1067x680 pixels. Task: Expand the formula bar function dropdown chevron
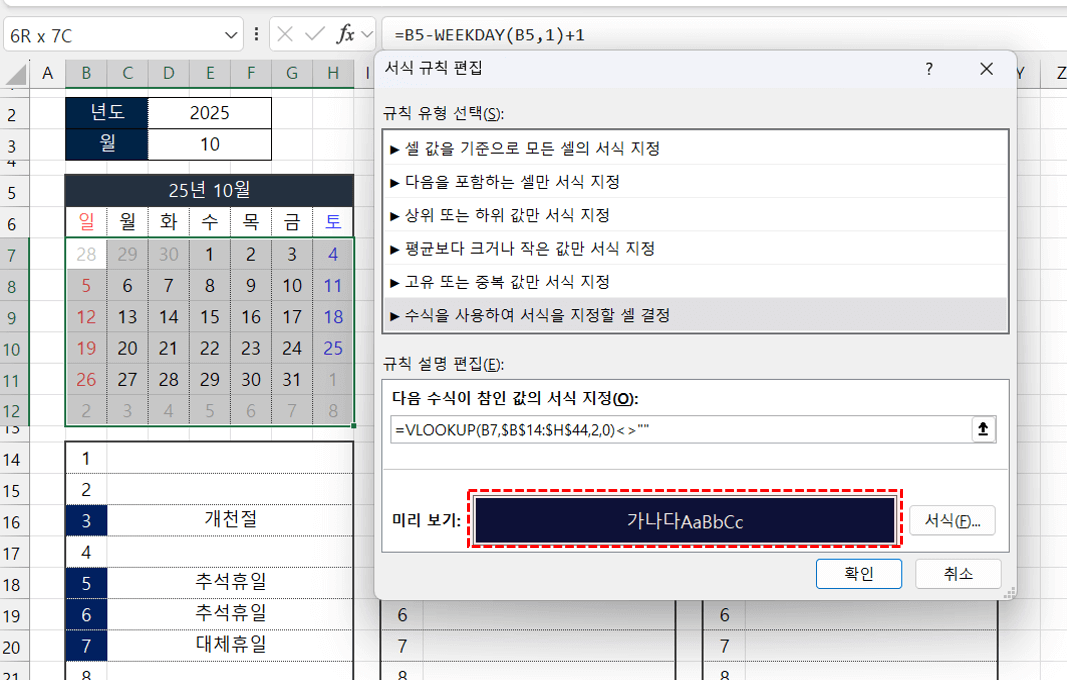click(x=366, y=35)
